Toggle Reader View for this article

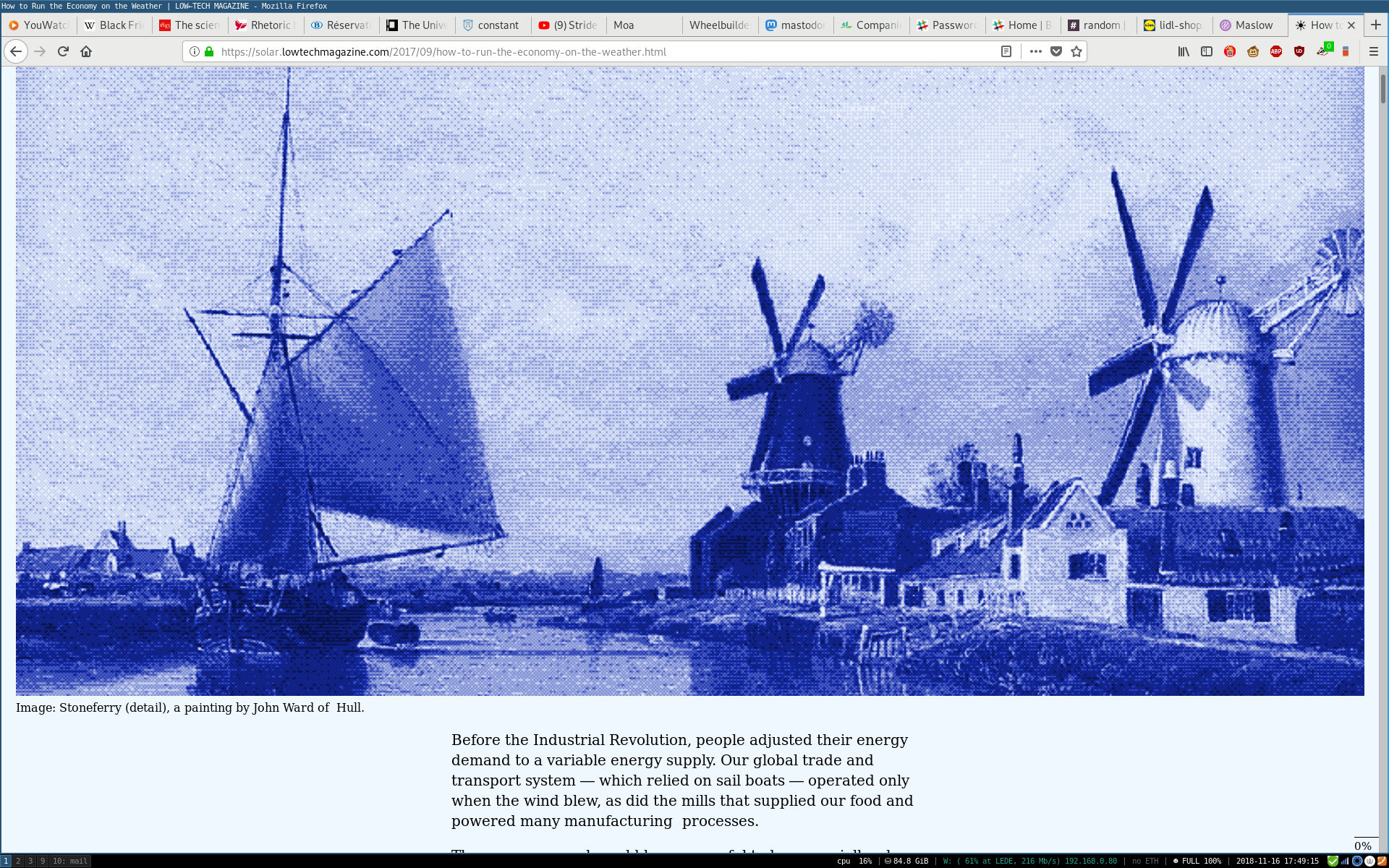click(x=1006, y=51)
